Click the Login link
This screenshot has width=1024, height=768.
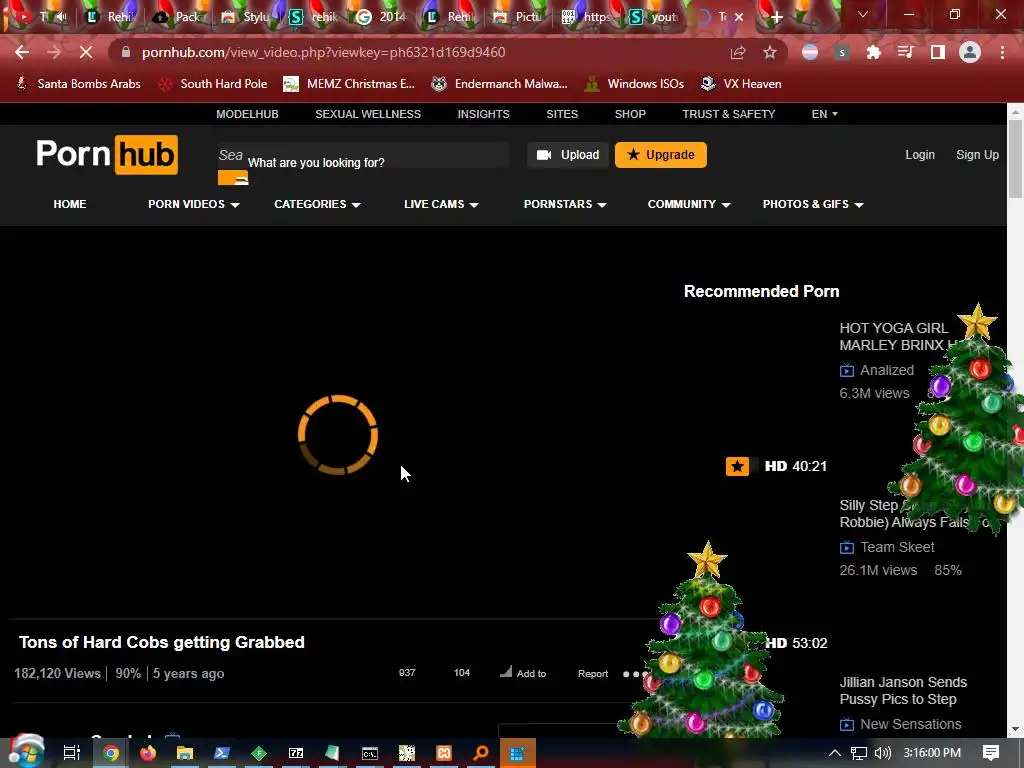coord(920,155)
